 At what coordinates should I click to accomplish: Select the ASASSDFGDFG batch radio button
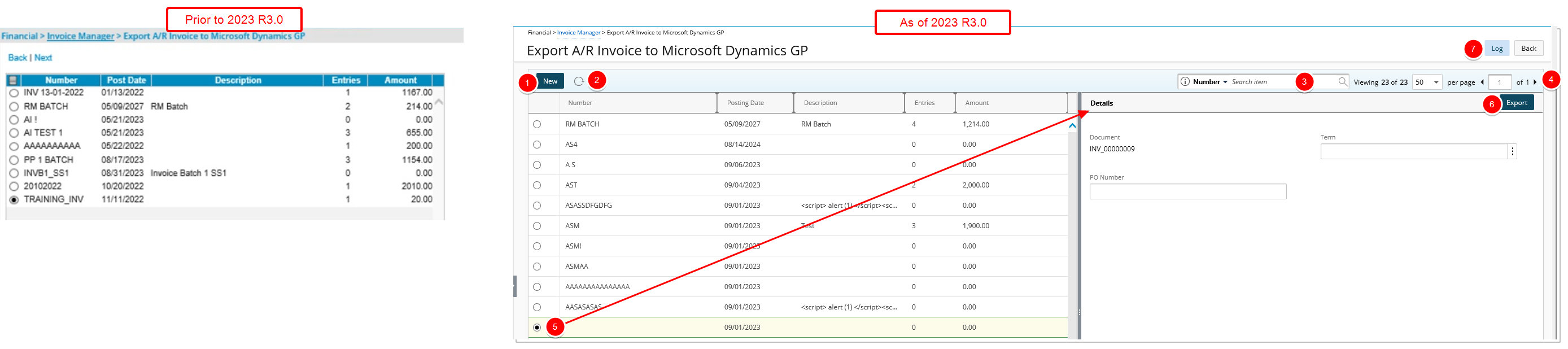point(536,206)
